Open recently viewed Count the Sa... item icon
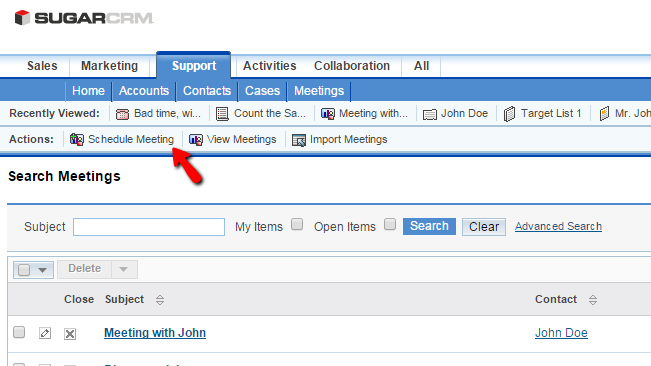 pos(223,114)
